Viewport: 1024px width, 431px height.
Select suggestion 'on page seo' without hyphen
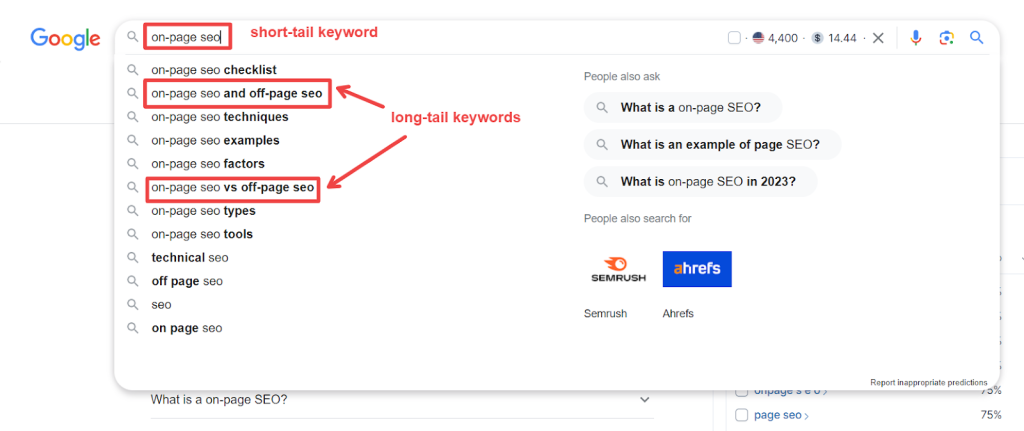pyautogui.click(x=187, y=328)
